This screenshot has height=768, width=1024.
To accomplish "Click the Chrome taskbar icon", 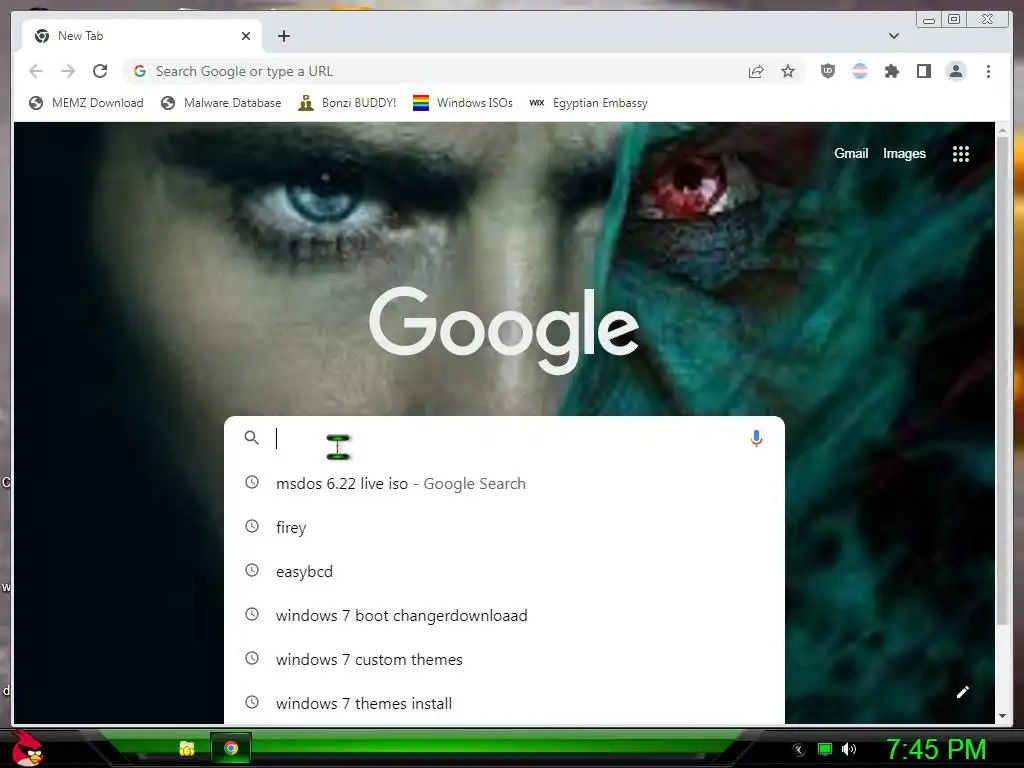I will click(x=231, y=748).
